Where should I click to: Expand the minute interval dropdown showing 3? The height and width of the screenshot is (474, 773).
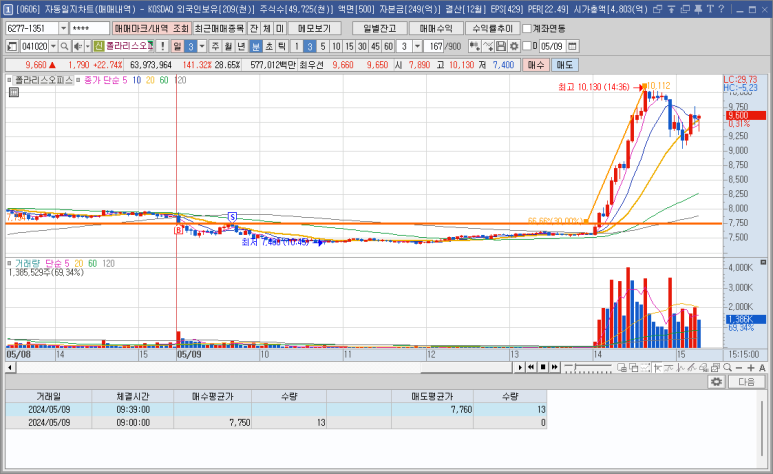pos(418,46)
